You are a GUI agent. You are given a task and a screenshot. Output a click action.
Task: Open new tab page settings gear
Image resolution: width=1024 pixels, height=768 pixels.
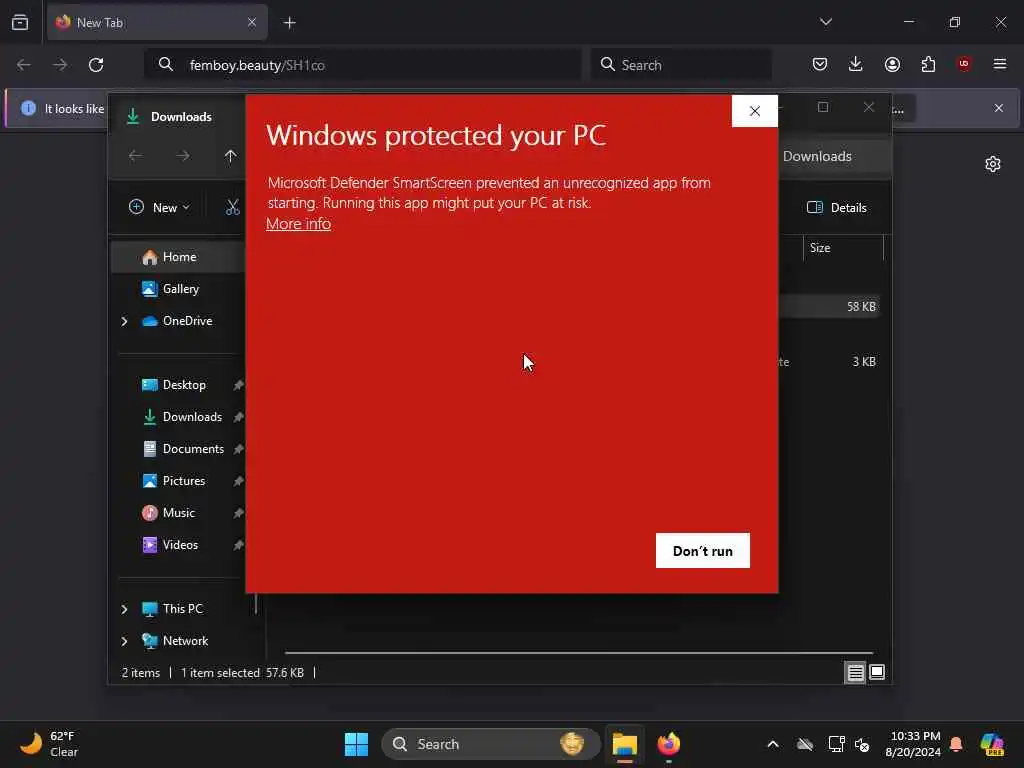point(993,164)
